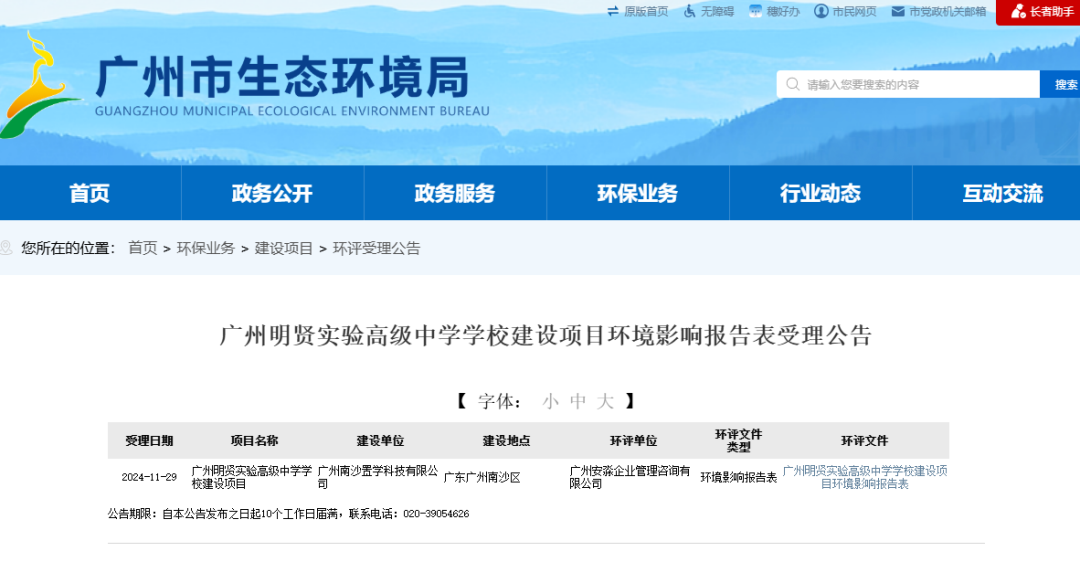Select 政务服务 in the main navigation
This screenshot has height=562, width=1080.
(455, 193)
